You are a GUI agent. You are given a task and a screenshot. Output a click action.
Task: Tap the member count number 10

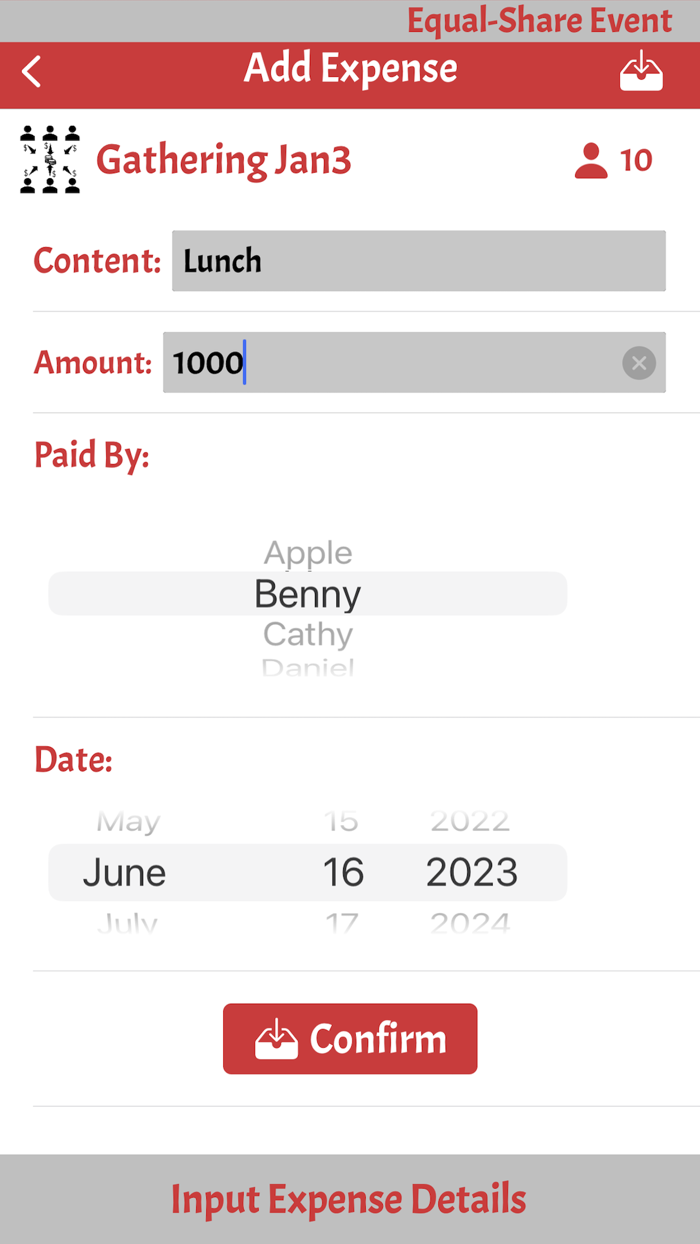pos(640,159)
